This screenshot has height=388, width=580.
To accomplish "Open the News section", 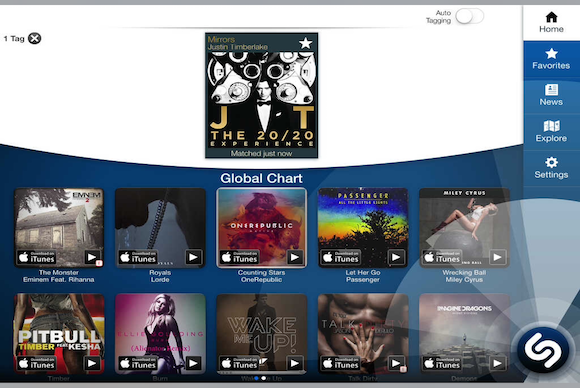I will (551, 95).
